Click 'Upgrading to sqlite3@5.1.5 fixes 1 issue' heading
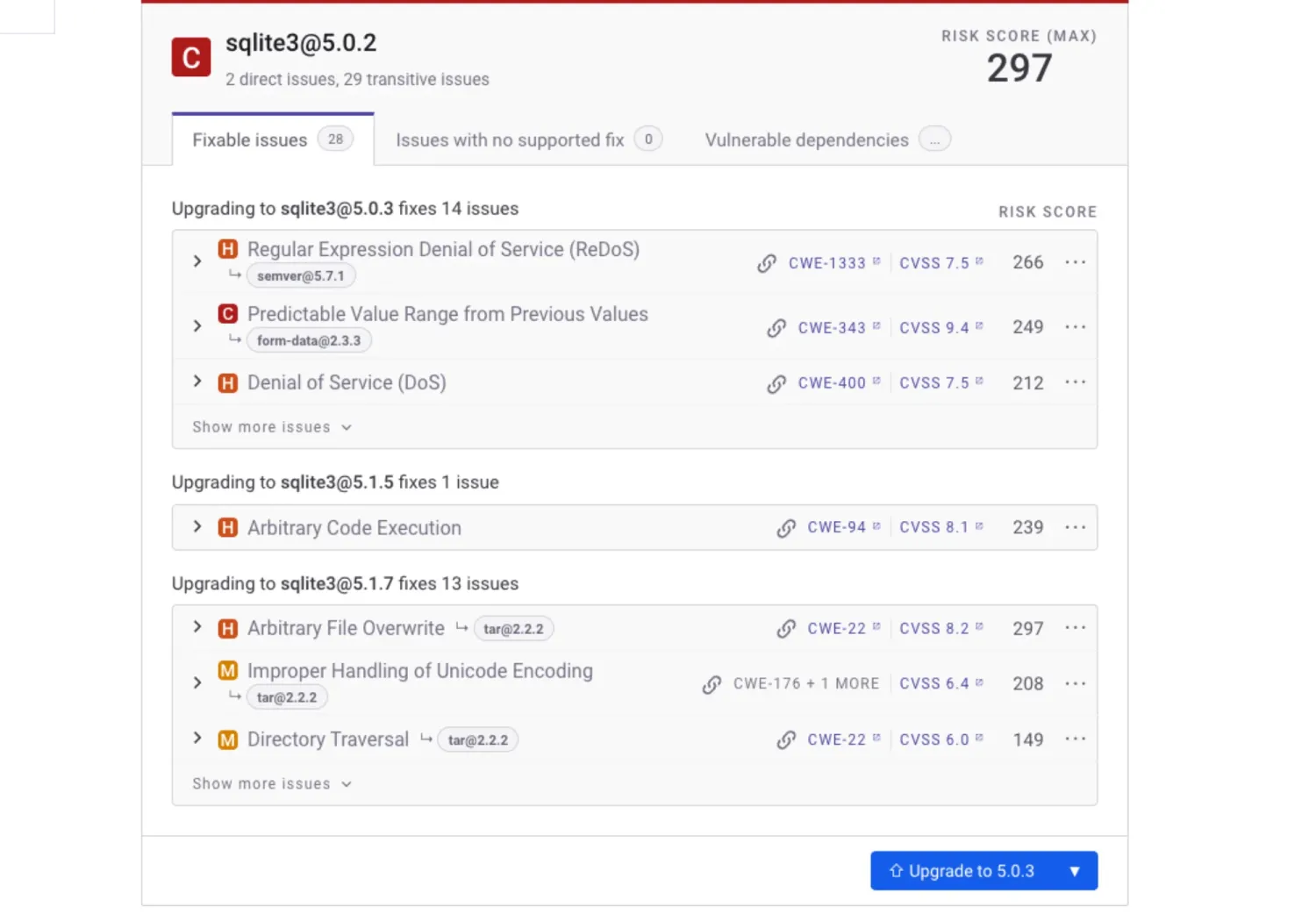This screenshot has width=1316, height=921. point(335,482)
